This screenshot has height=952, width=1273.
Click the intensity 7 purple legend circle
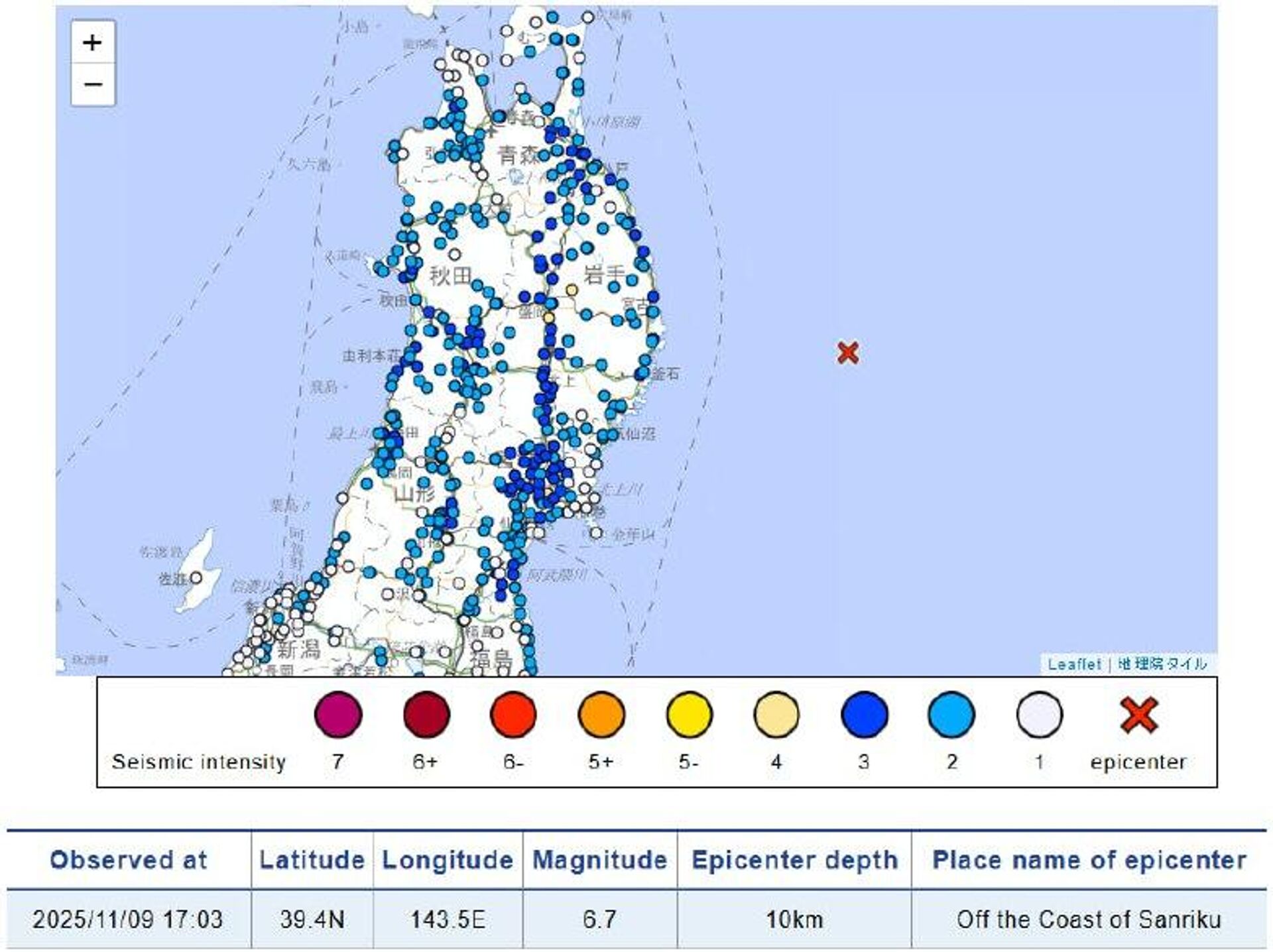click(x=338, y=715)
